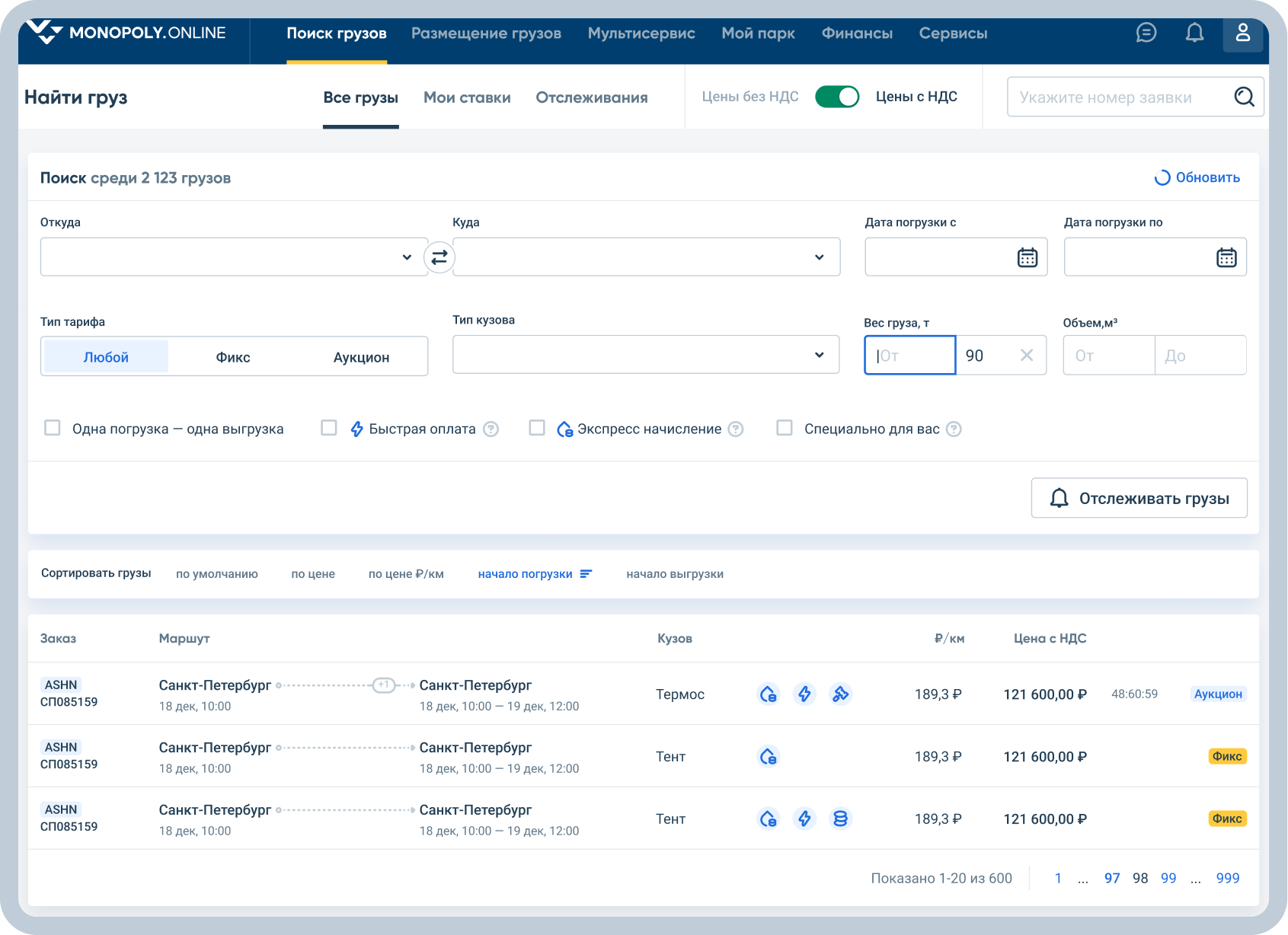Click help icon next to 'Быстрая оплата'
This screenshot has height=935, width=1288.
click(491, 429)
